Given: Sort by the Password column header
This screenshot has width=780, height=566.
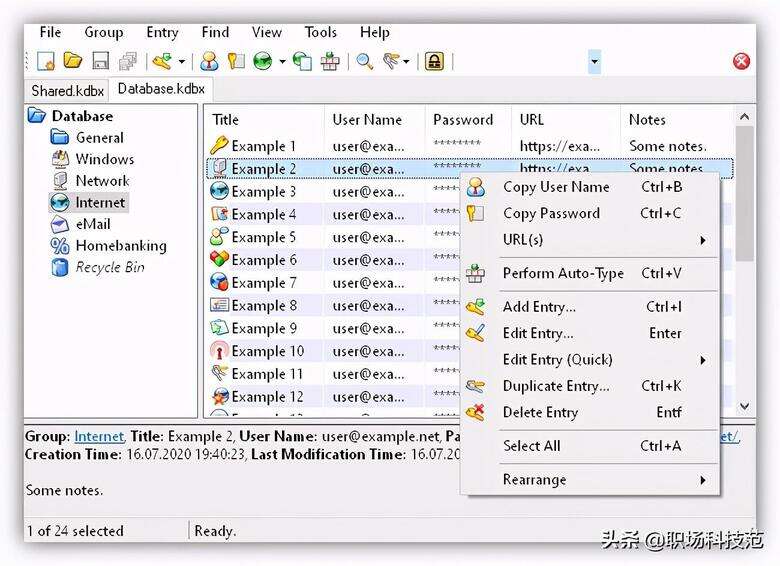Looking at the screenshot, I should point(468,120).
